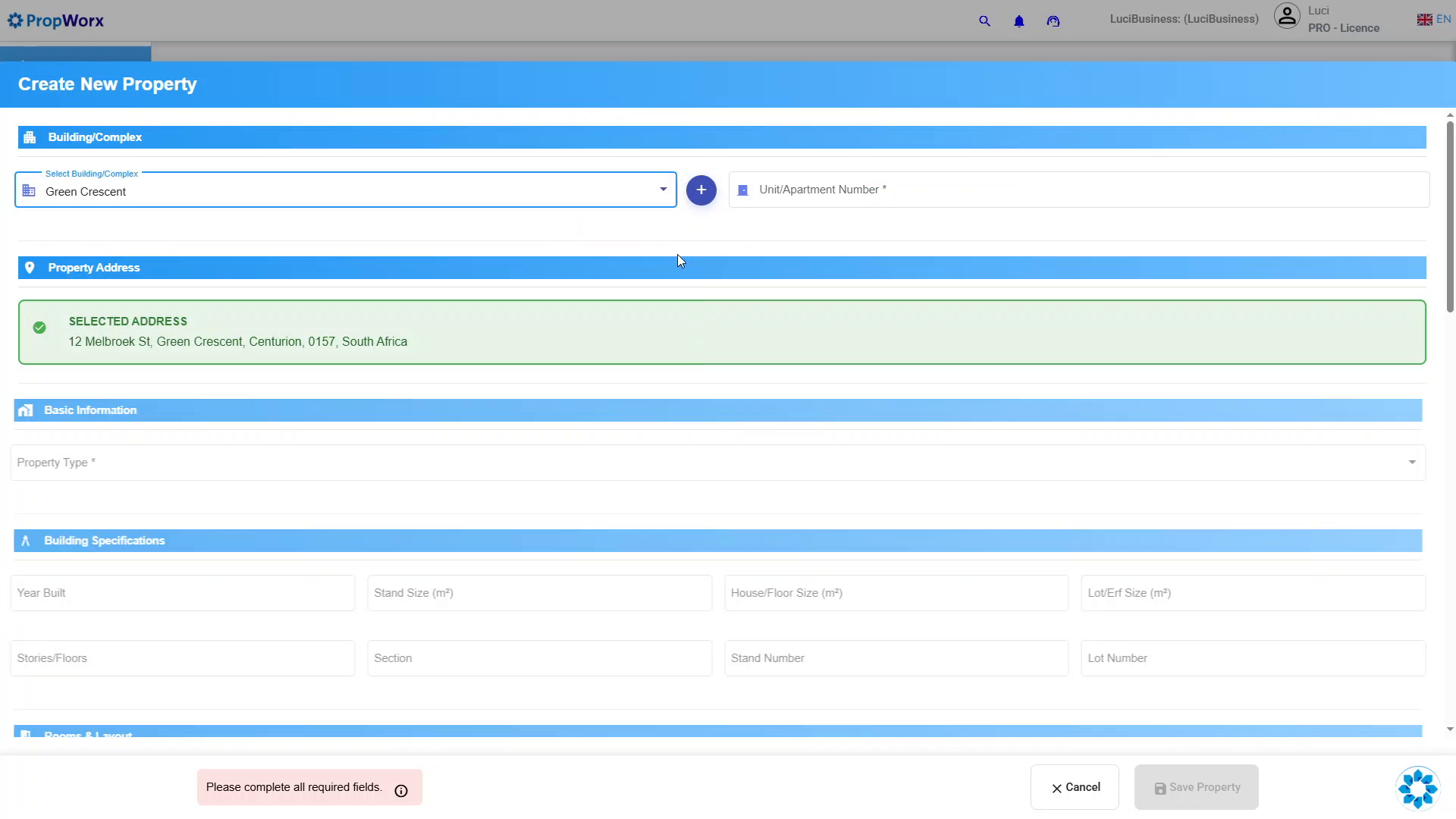Open the blue flower assistant icon
Viewport: 1456px width, 819px height.
pyautogui.click(x=1417, y=789)
